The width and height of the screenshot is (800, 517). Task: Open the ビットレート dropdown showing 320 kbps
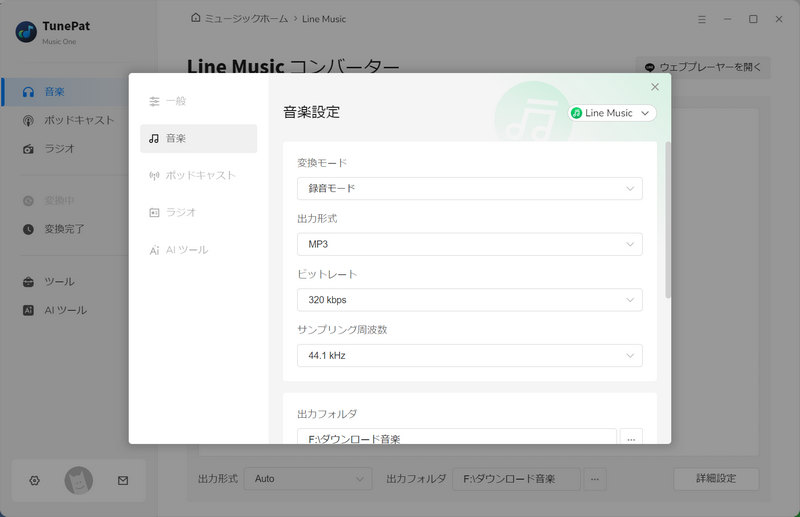[469, 300]
